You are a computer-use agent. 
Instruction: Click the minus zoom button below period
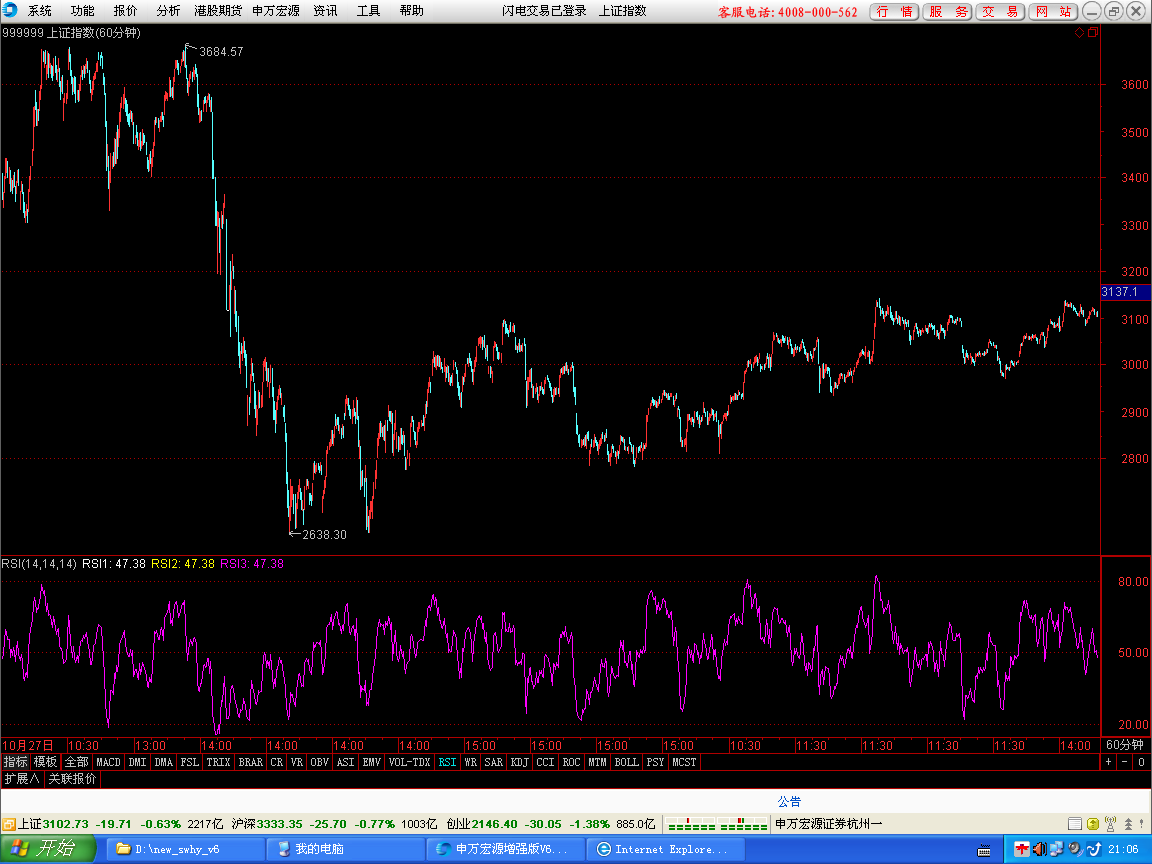click(x=1125, y=762)
